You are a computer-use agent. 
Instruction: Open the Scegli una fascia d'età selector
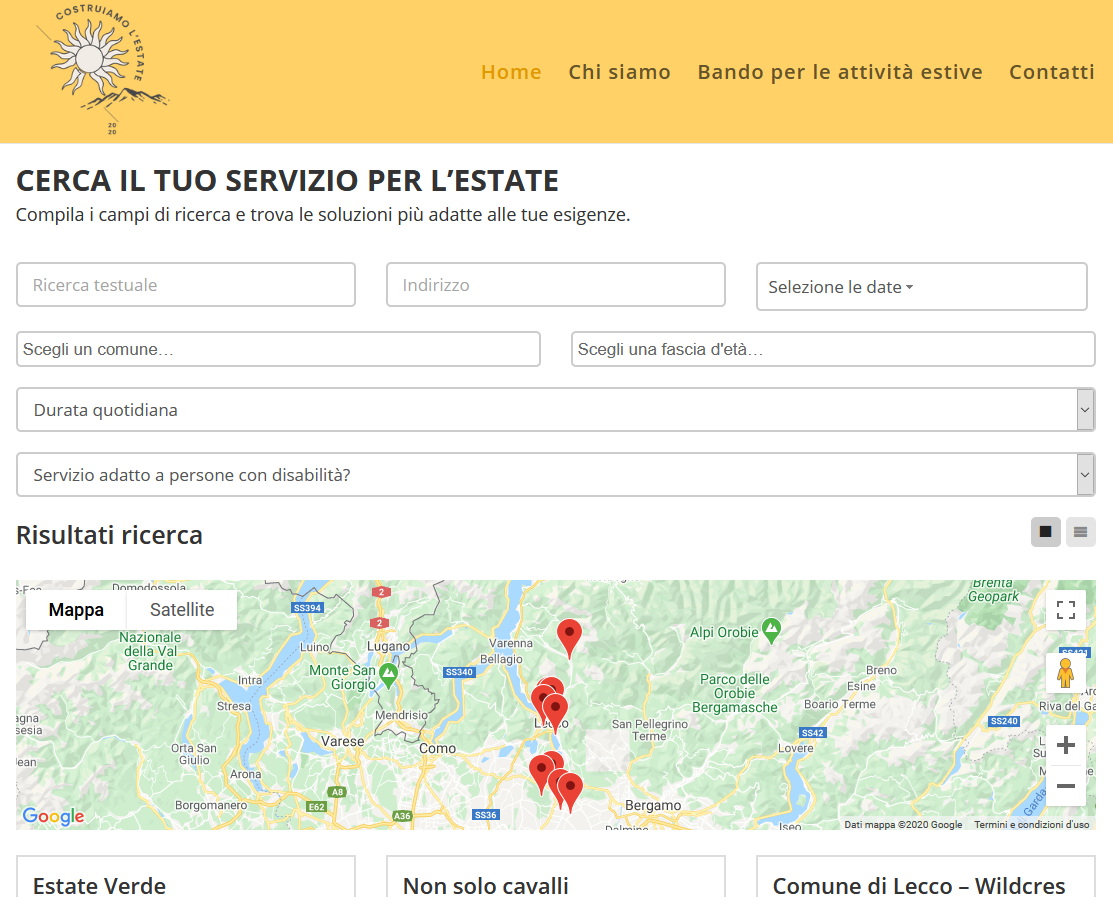point(833,349)
